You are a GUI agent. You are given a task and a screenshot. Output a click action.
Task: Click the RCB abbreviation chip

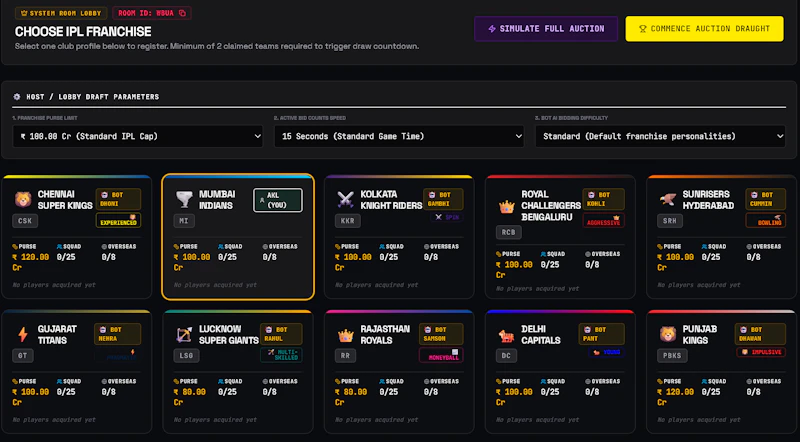click(x=509, y=232)
